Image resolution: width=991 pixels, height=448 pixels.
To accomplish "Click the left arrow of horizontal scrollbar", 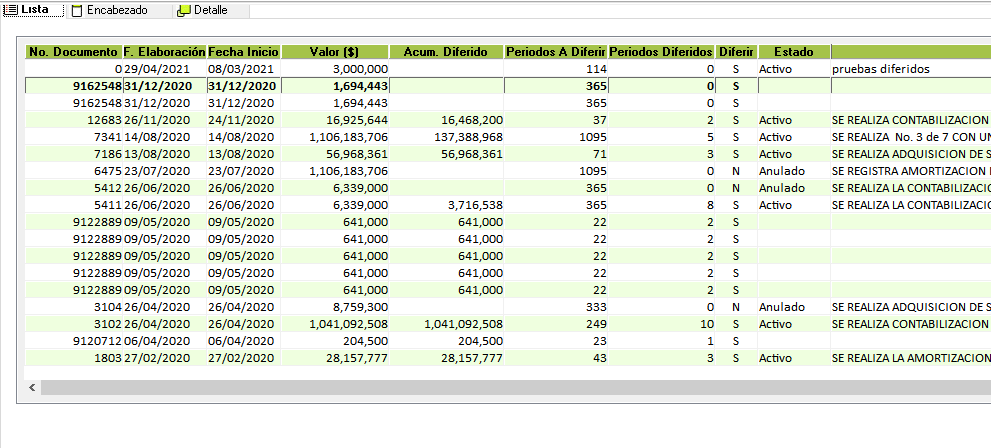I will click(33, 387).
